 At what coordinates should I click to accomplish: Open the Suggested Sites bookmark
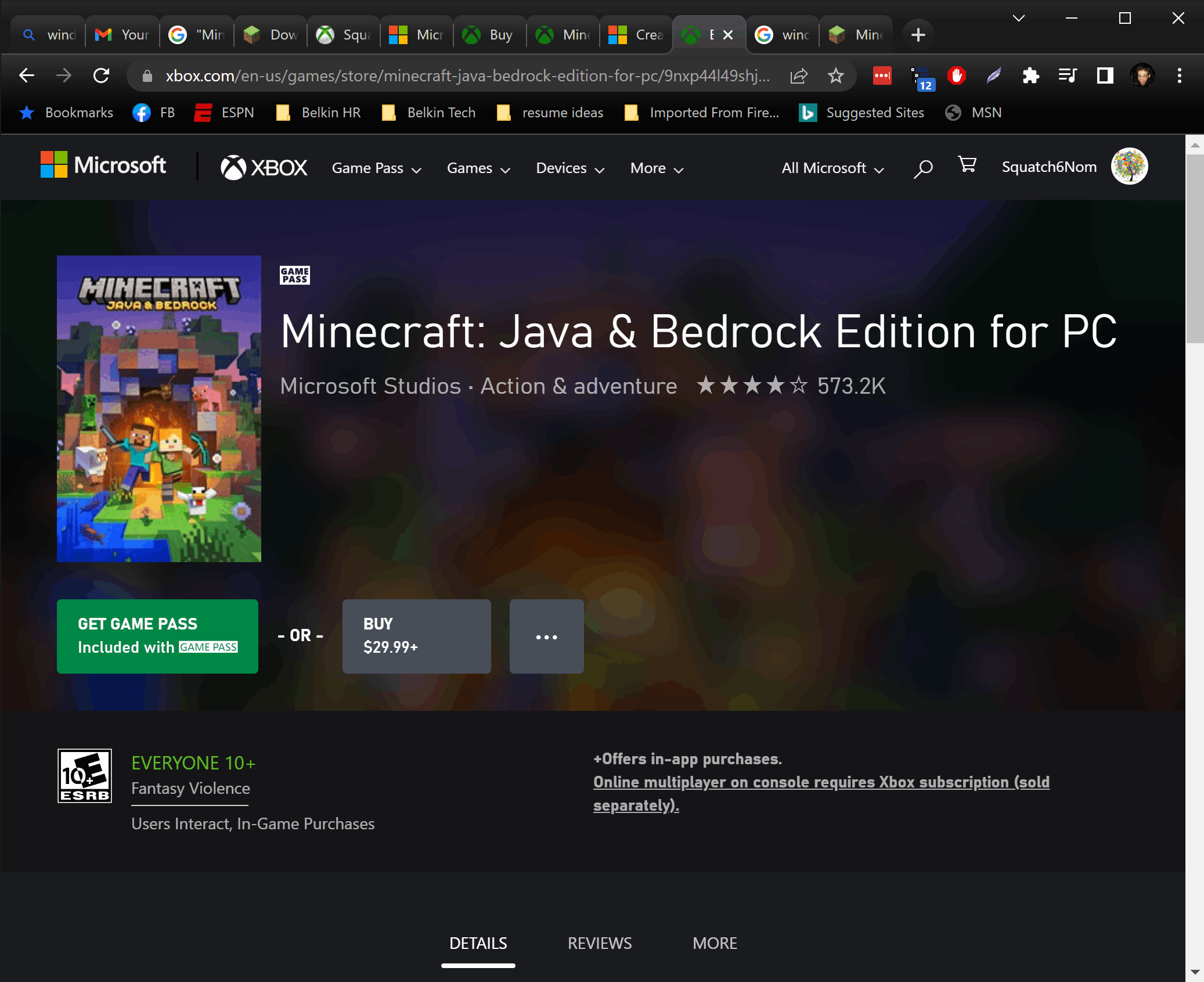(861, 113)
